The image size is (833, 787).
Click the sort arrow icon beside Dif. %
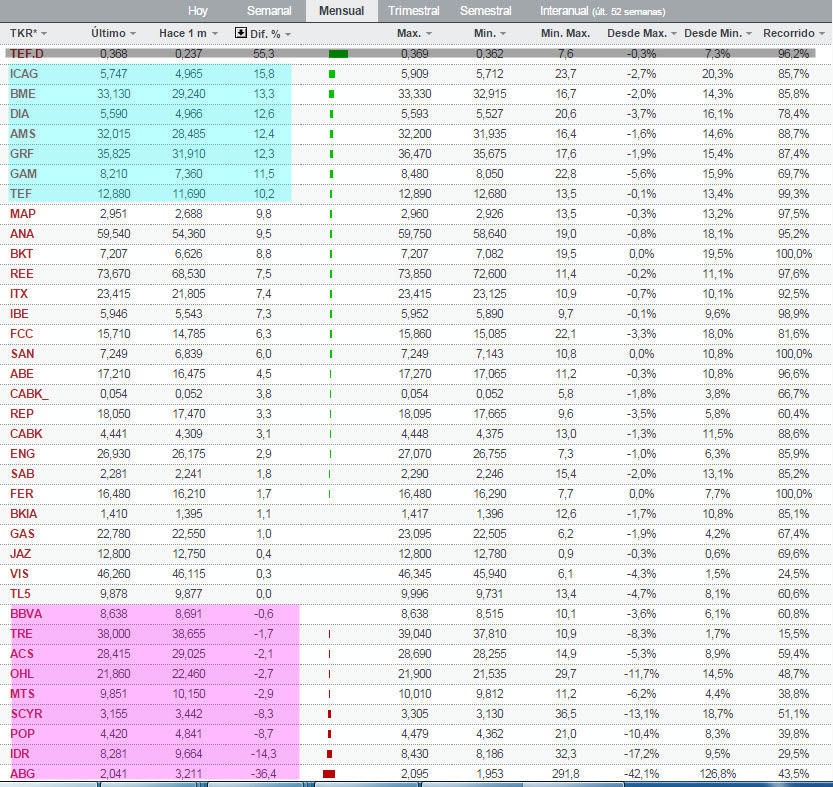[x=240, y=33]
